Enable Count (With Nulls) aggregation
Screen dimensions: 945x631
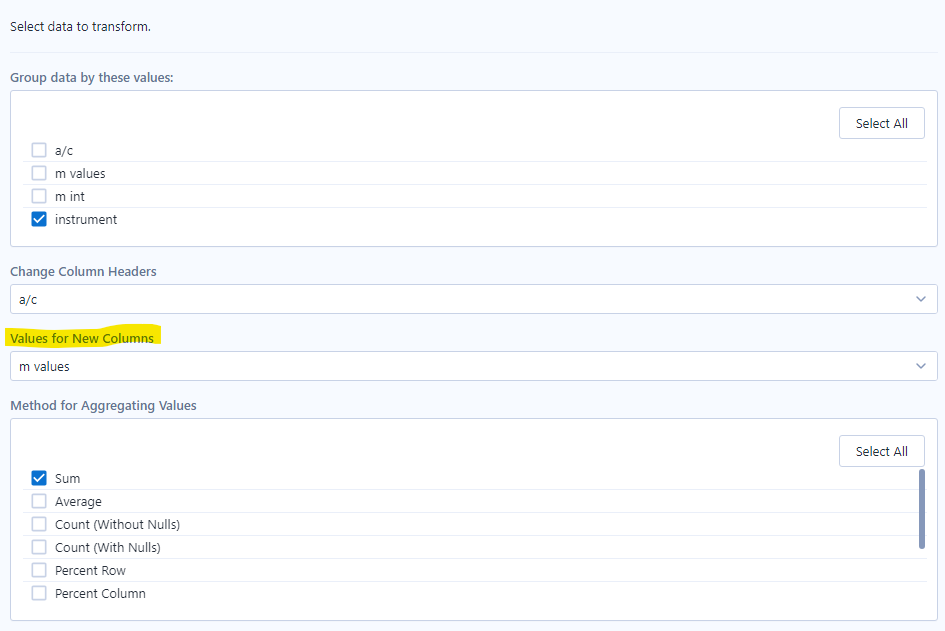tap(38, 546)
